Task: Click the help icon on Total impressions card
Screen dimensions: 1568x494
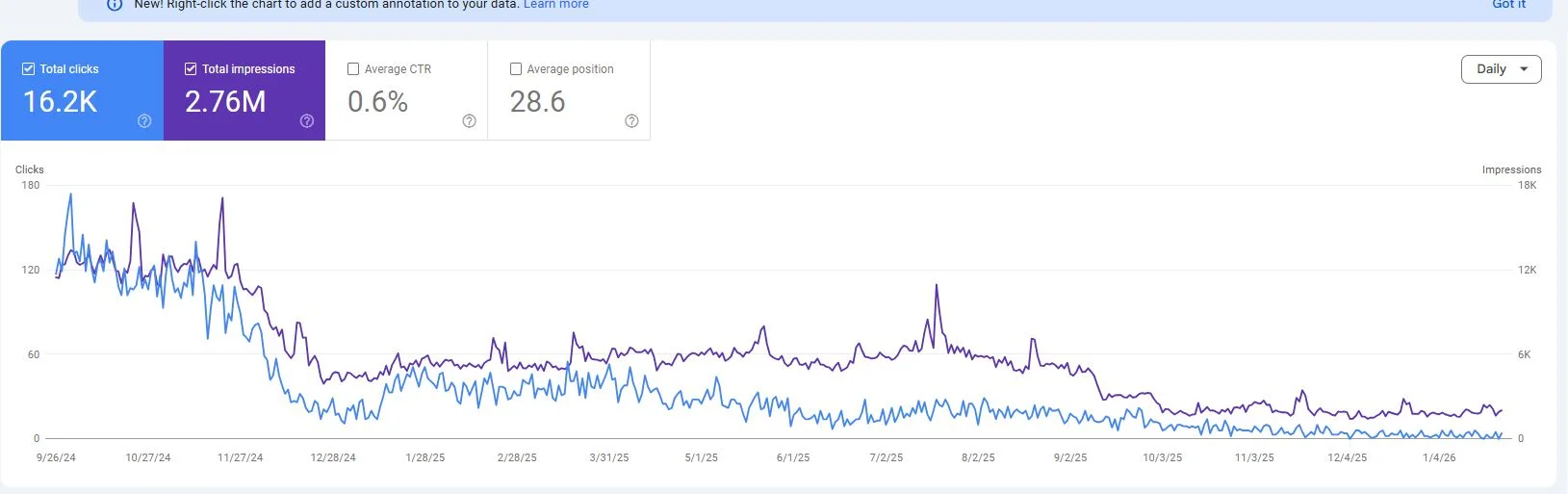Action: [307, 120]
